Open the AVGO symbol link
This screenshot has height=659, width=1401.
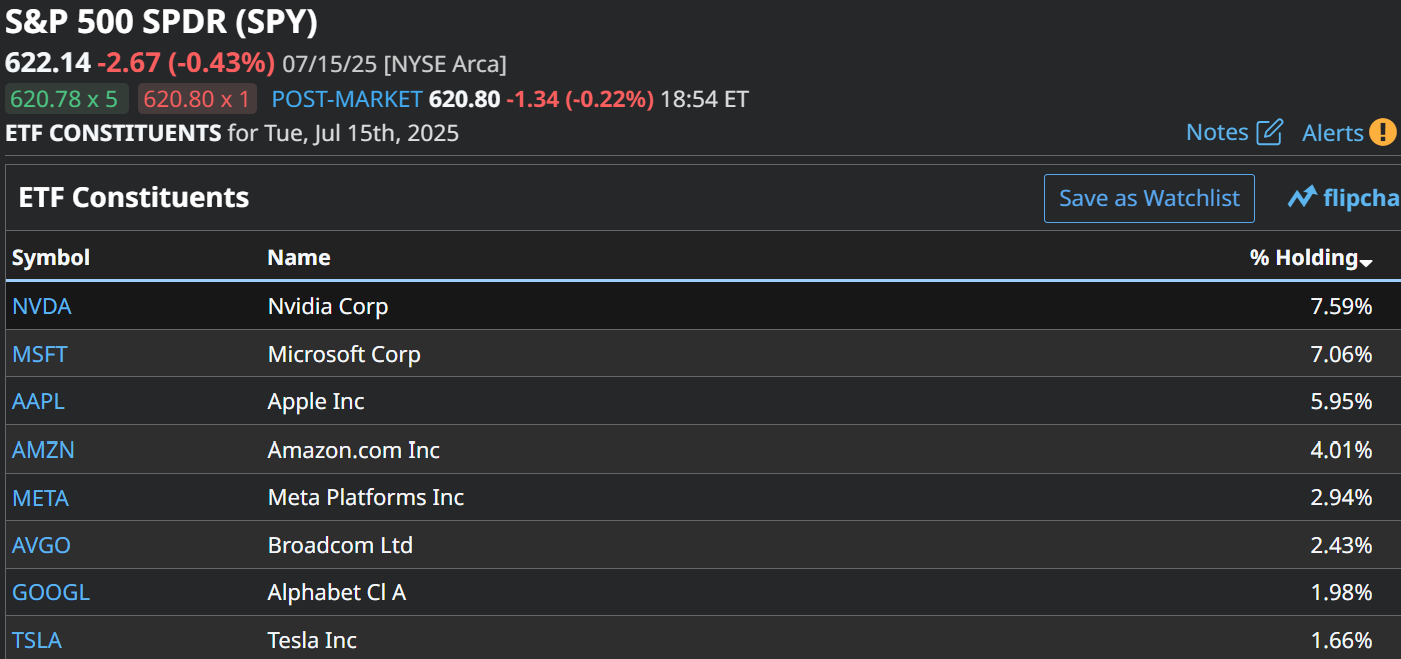pyautogui.click(x=41, y=546)
